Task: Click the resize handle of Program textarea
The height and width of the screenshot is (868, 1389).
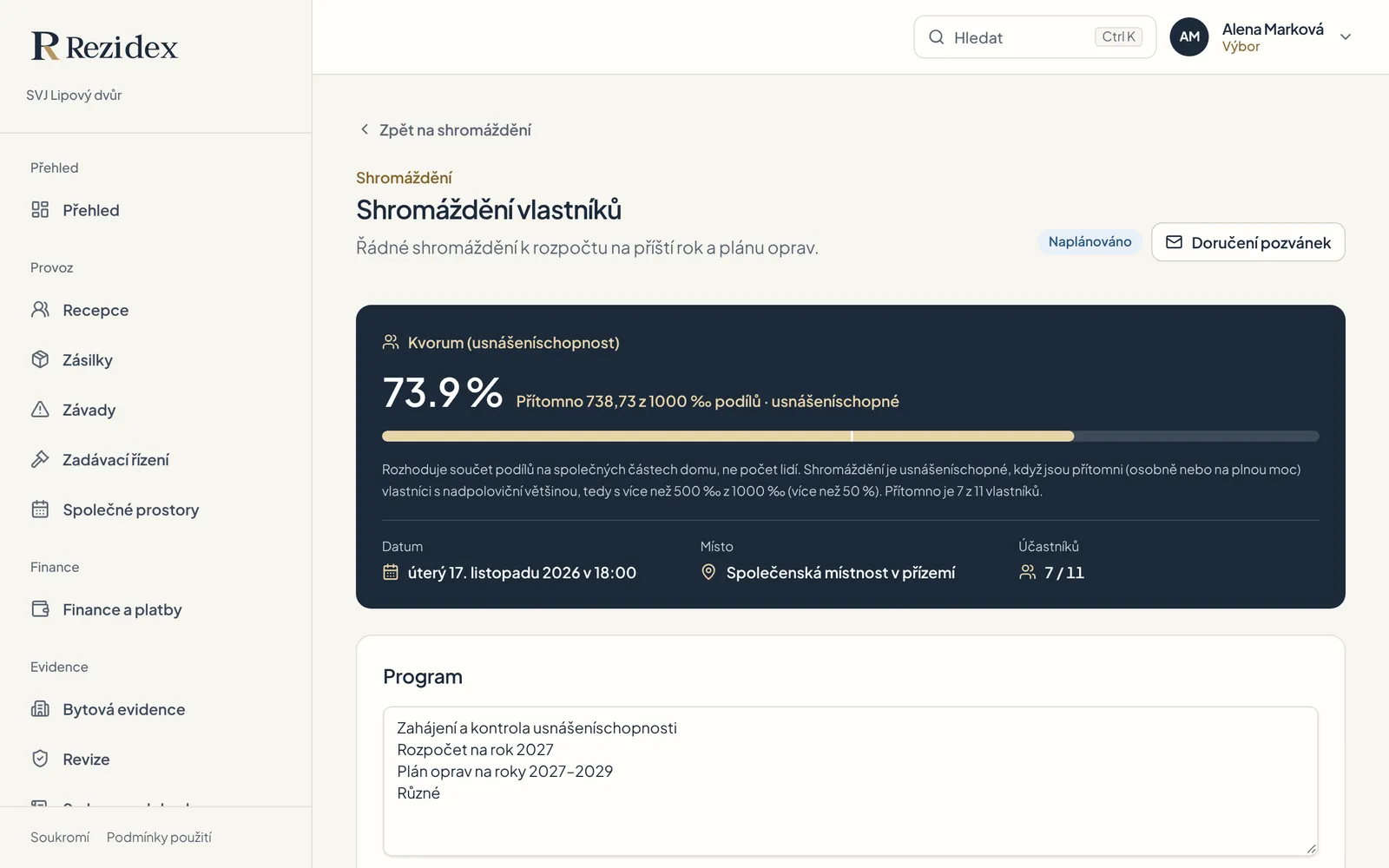Action: 1311,848
